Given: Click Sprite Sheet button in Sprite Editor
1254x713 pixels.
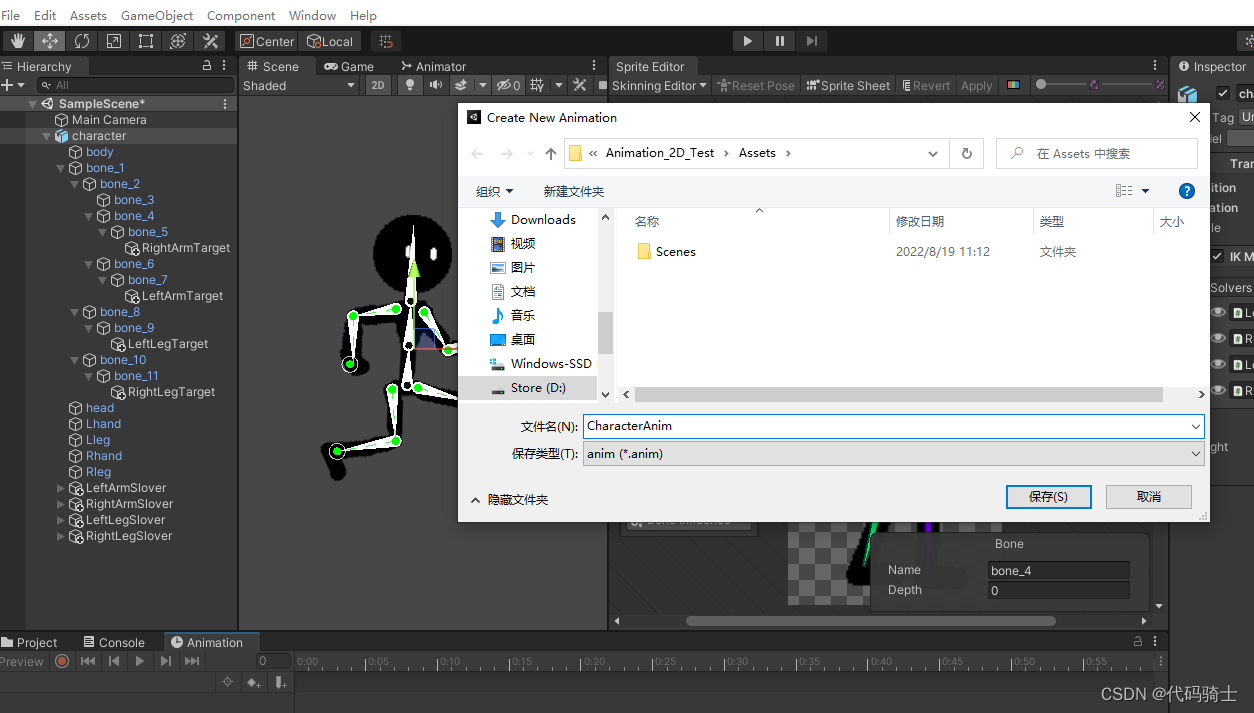Looking at the screenshot, I should pyautogui.click(x=848, y=85).
